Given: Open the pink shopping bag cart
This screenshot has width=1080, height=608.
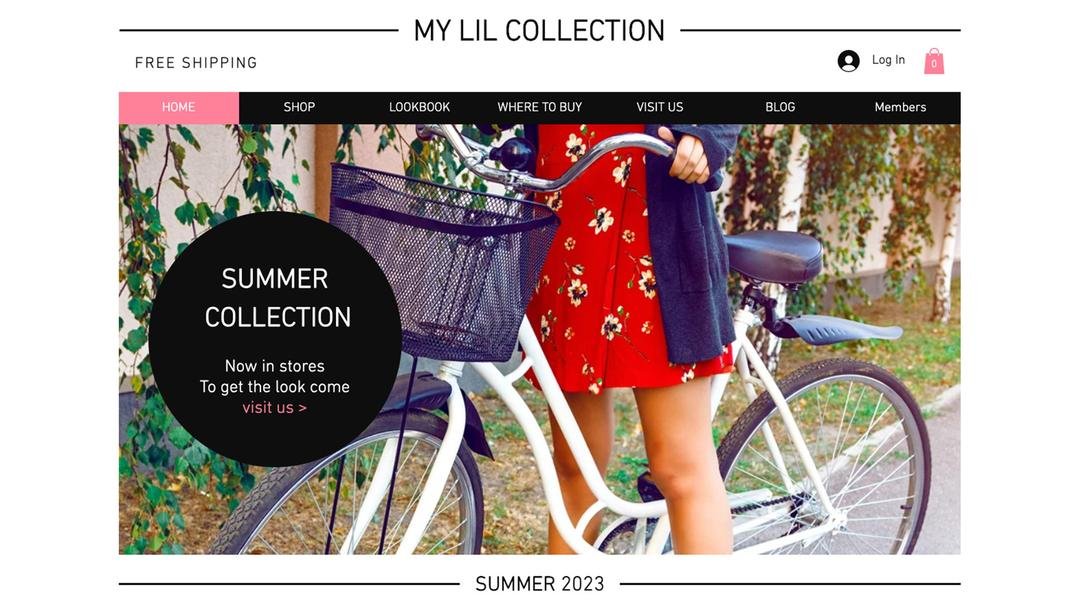Looking at the screenshot, I should point(933,61).
